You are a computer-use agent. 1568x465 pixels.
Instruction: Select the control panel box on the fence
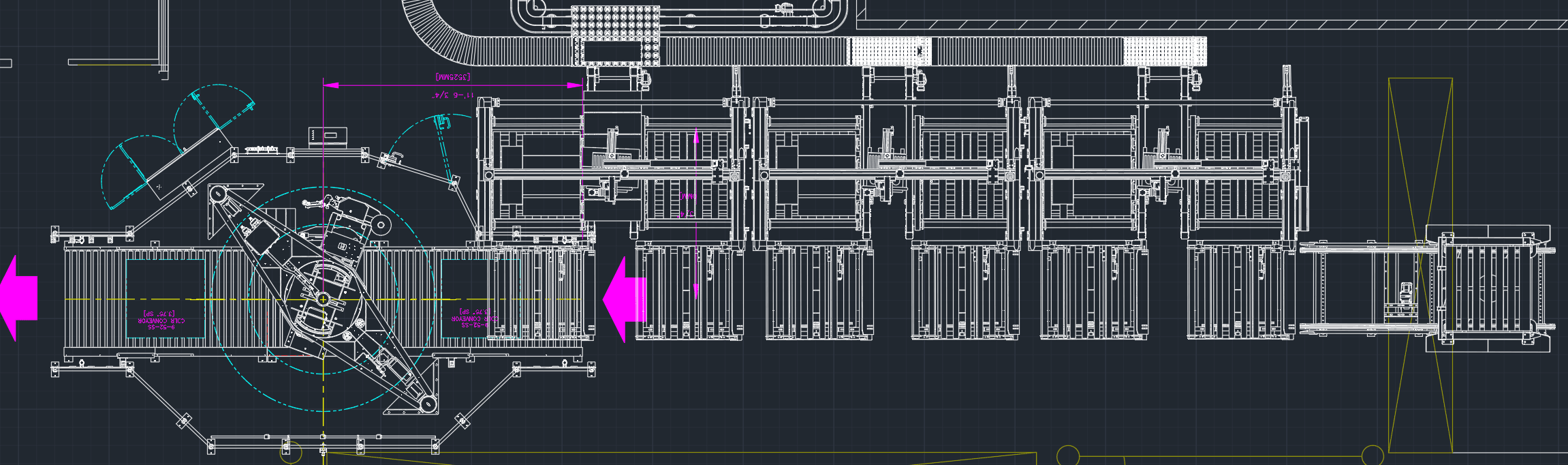click(x=328, y=137)
